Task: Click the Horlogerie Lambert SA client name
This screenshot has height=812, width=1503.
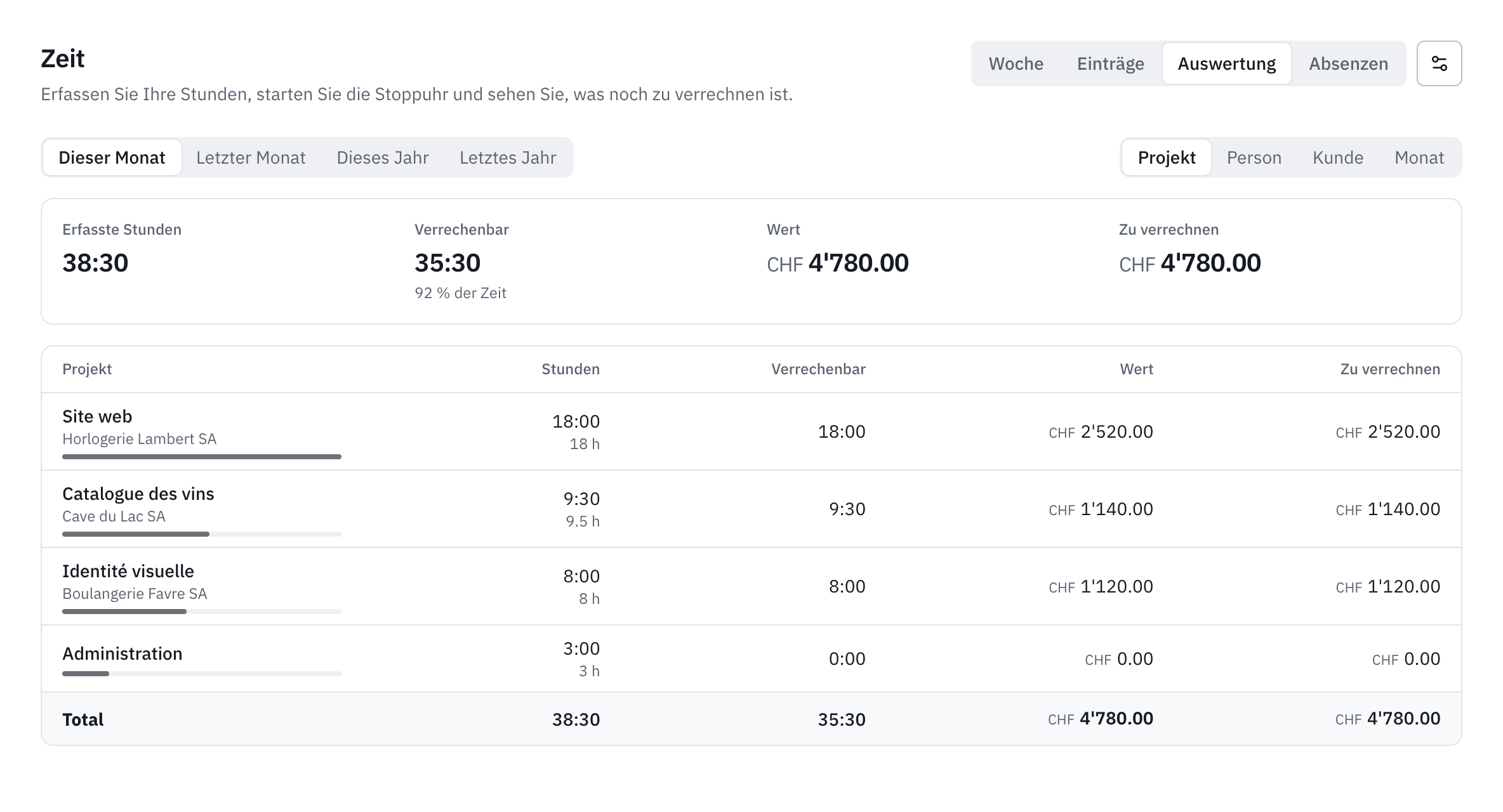Action: (139, 439)
